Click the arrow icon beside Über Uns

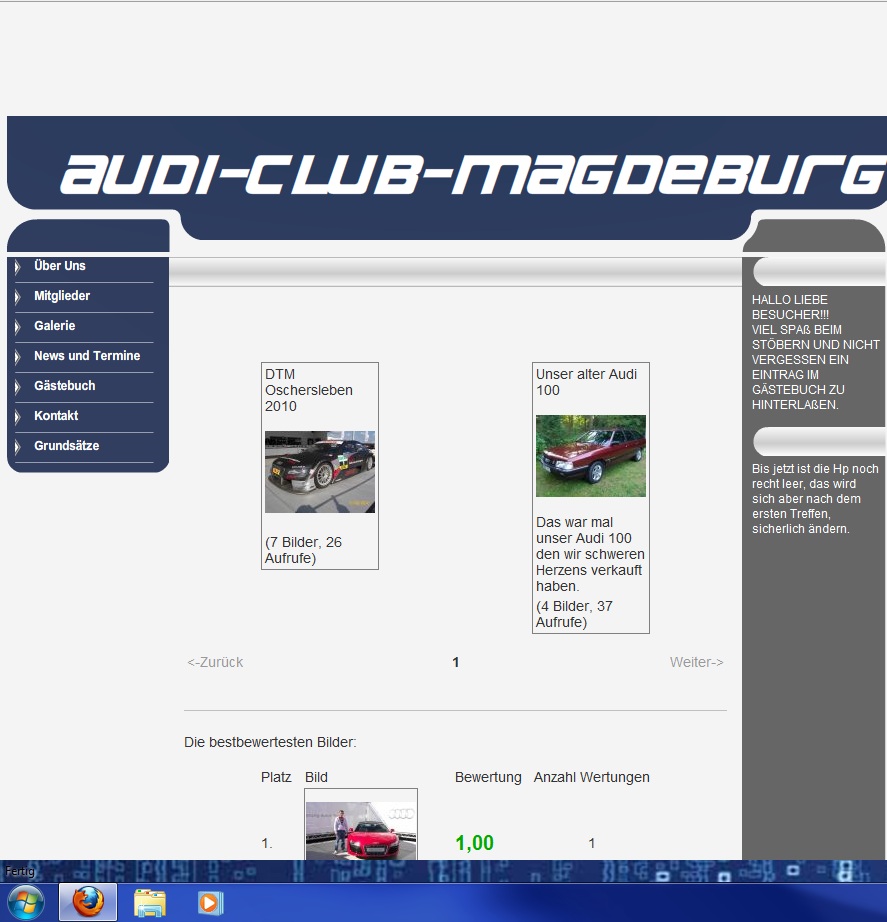coord(17,267)
